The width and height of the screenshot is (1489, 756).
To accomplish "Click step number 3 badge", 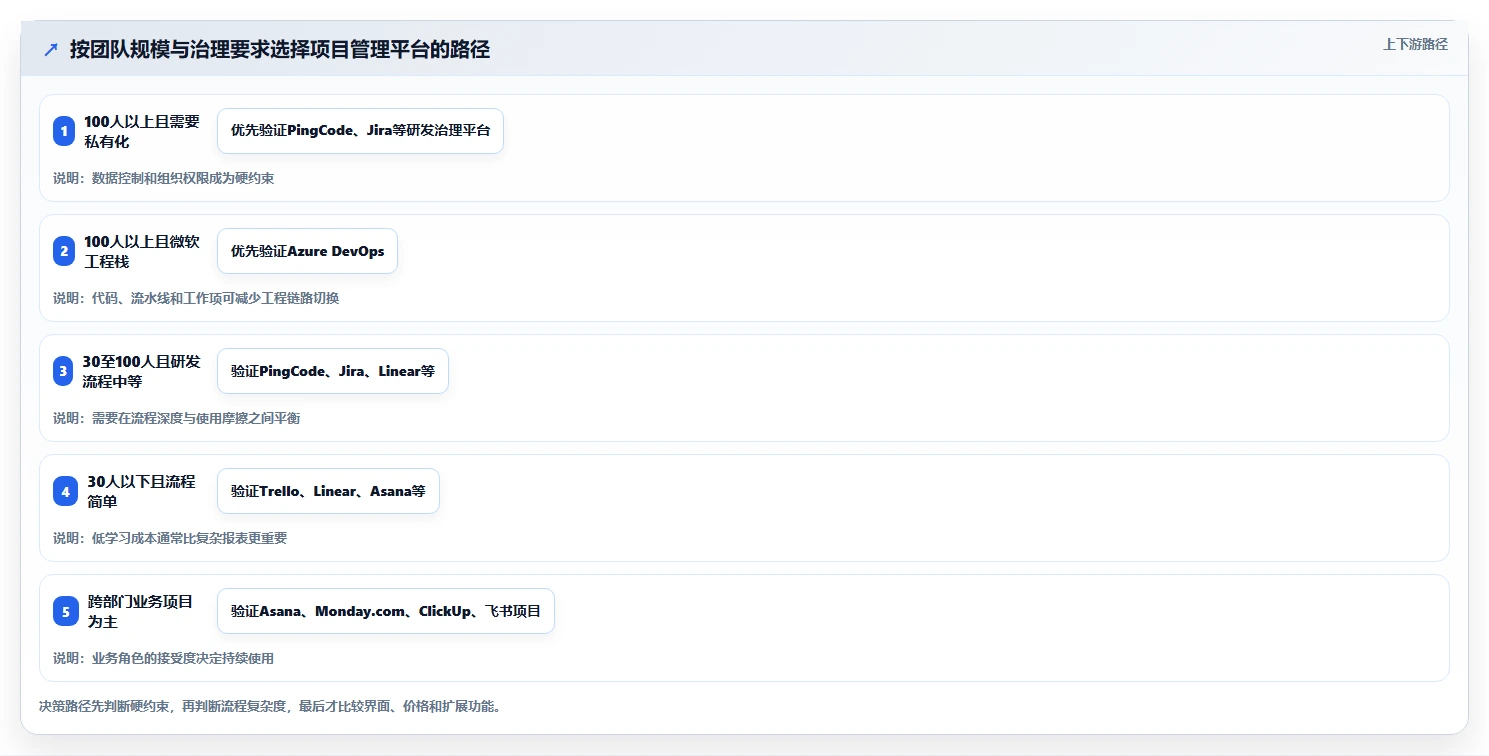I will pyautogui.click(x=64, y=371).
